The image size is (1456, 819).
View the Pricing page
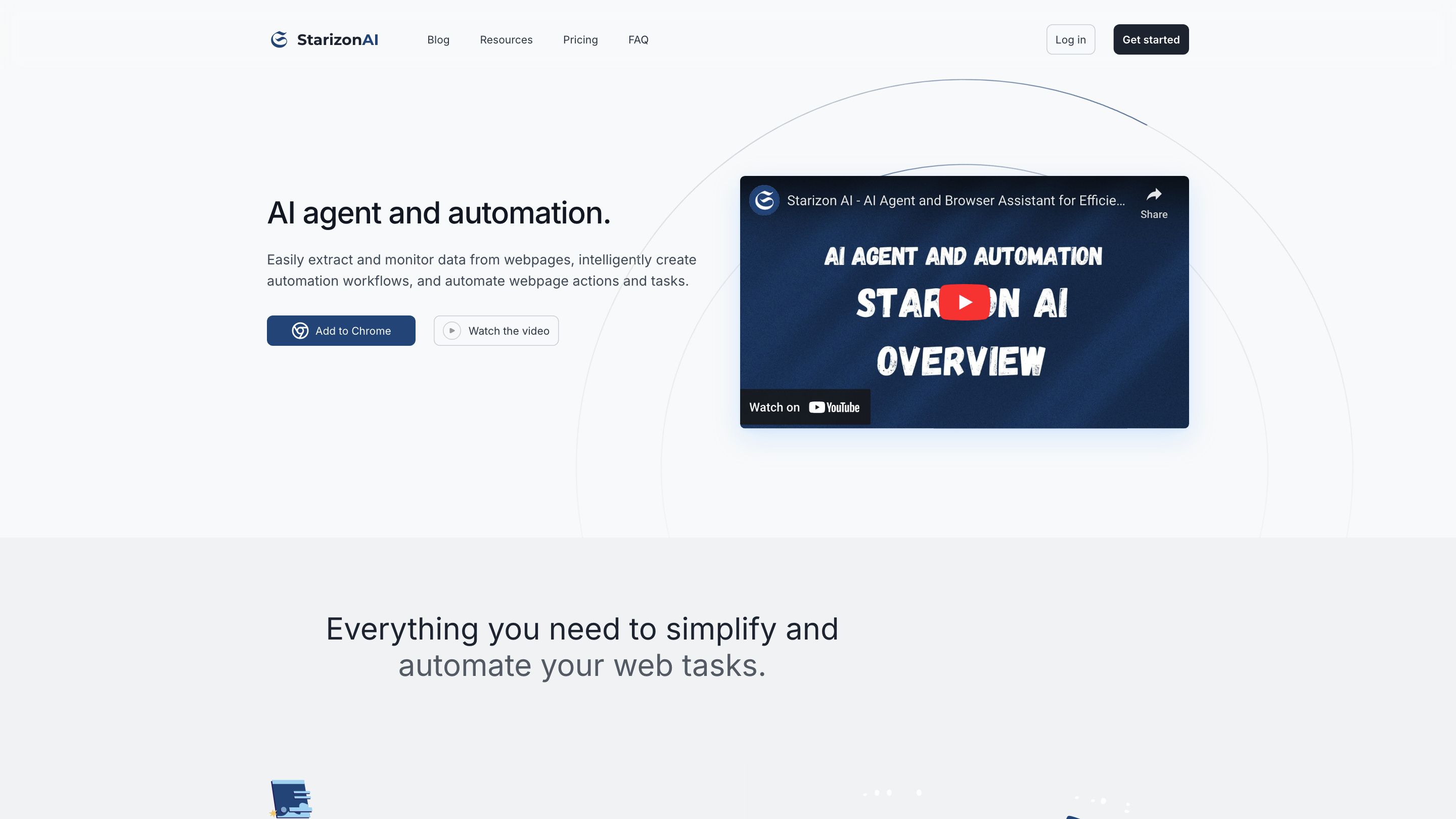coord(580,39)
